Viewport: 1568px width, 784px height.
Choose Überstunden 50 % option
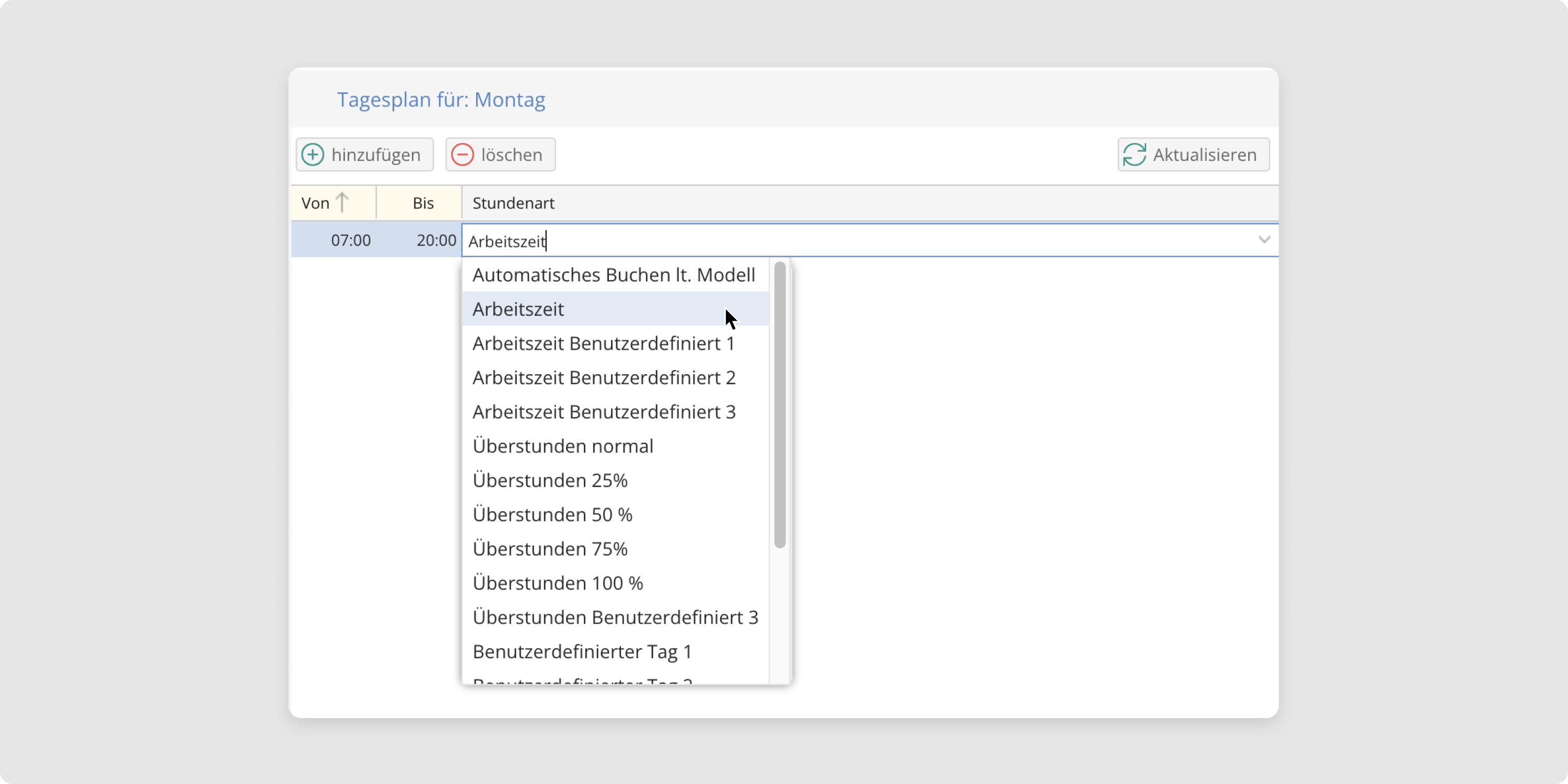(552, 514)
